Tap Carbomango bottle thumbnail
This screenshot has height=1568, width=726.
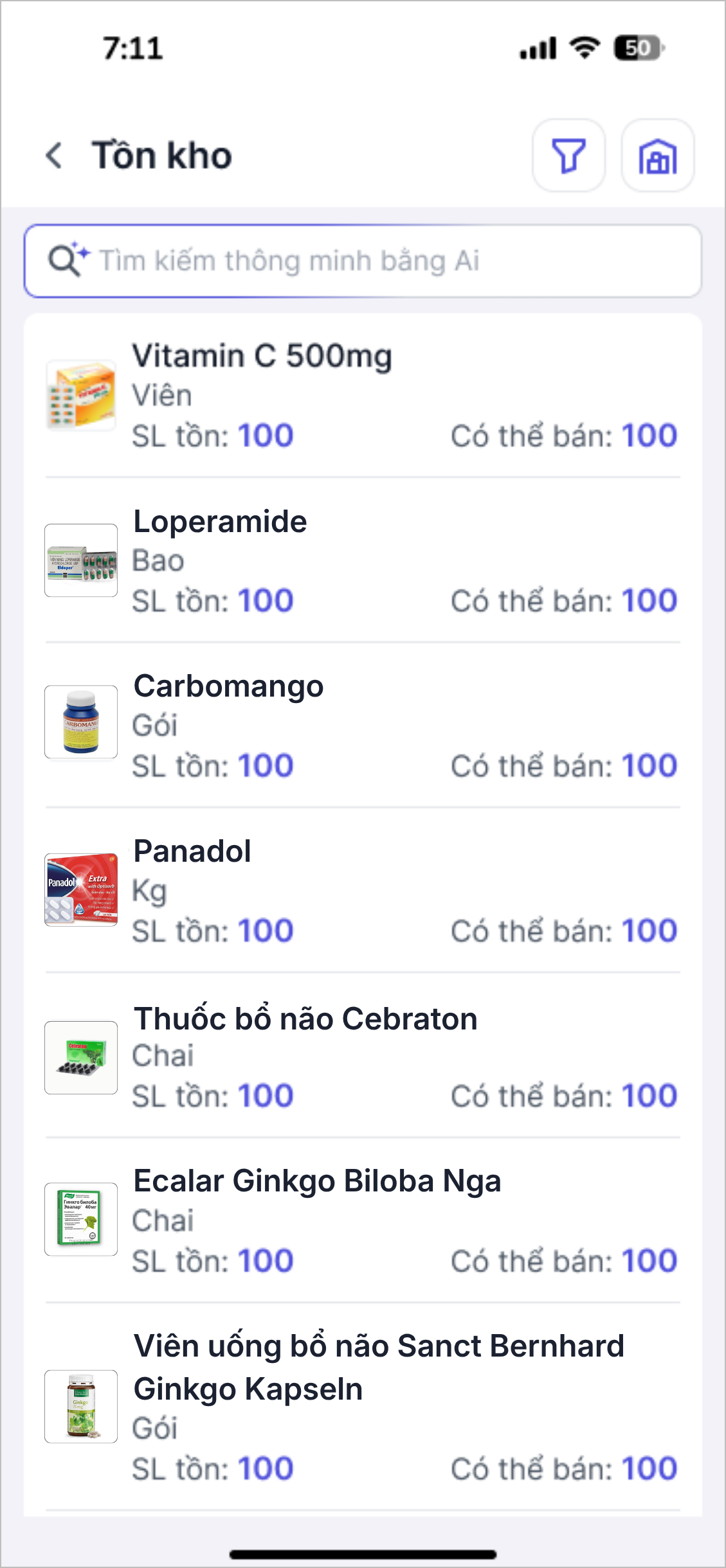tap(81, 722)
